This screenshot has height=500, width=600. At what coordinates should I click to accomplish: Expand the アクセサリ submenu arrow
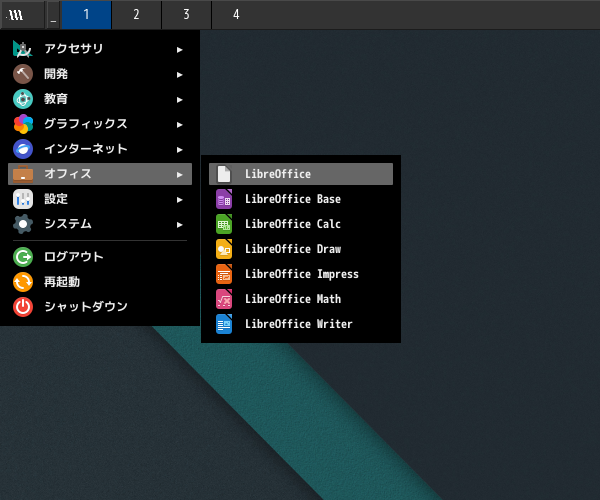(179, 49)
